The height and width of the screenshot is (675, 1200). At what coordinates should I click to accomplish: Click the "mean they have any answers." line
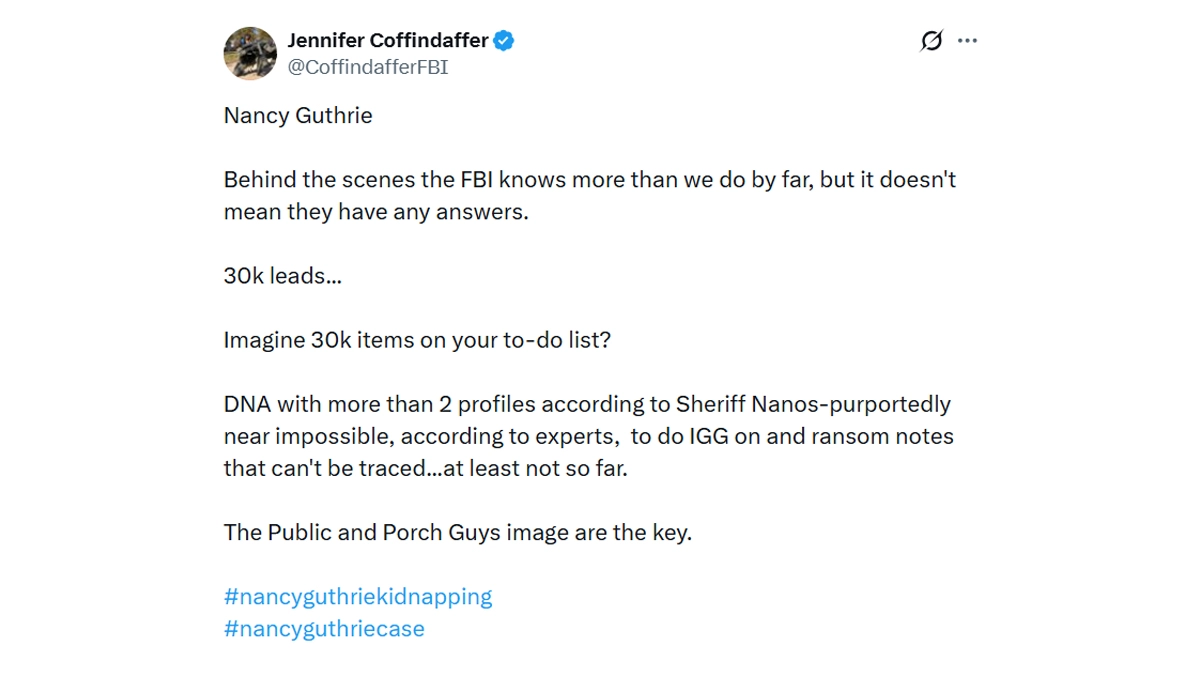pyautogui.click(x=375, y=212)
